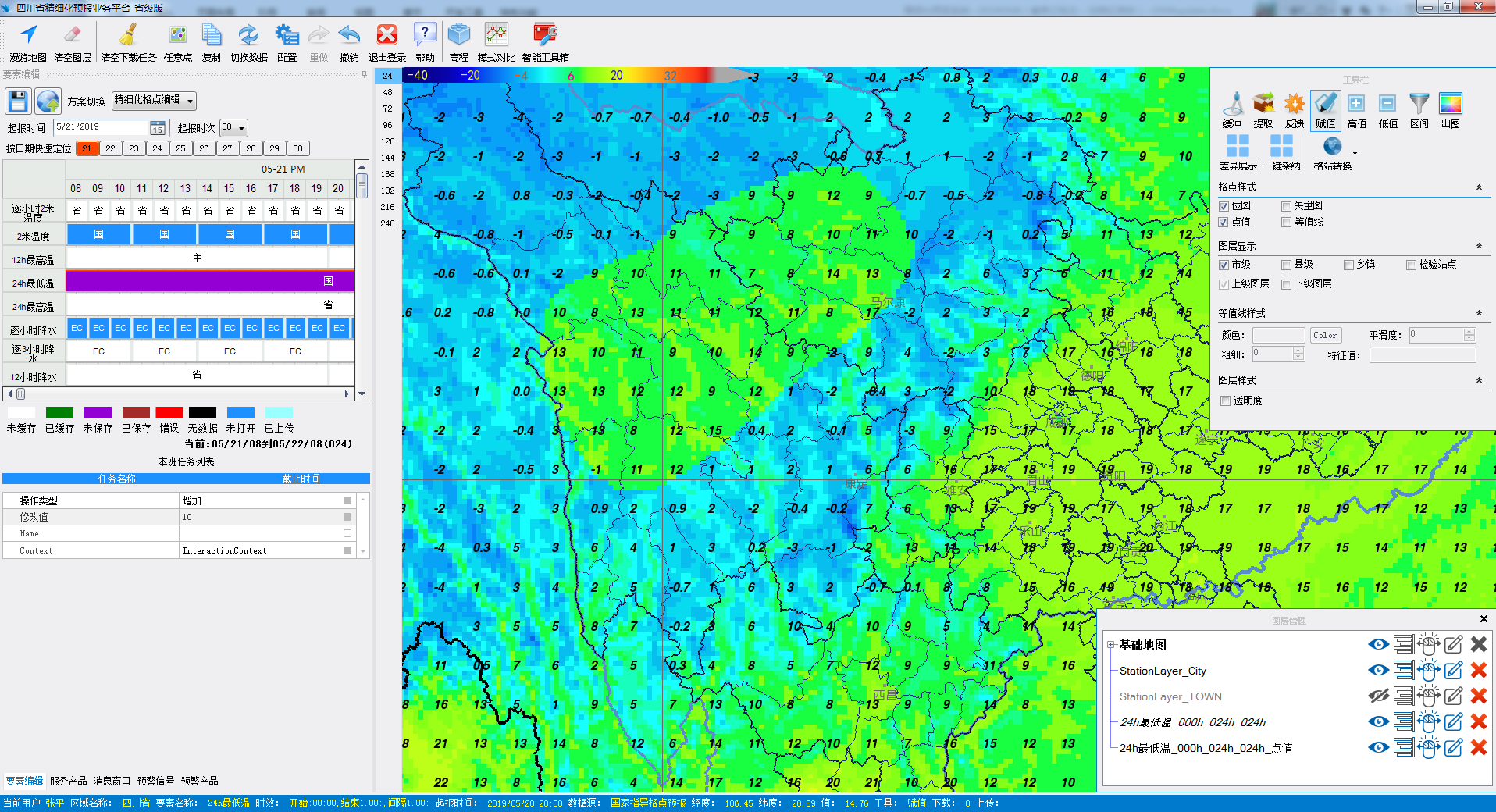Jump to date button 30
1496x812 pixels.
click(298, 148)
